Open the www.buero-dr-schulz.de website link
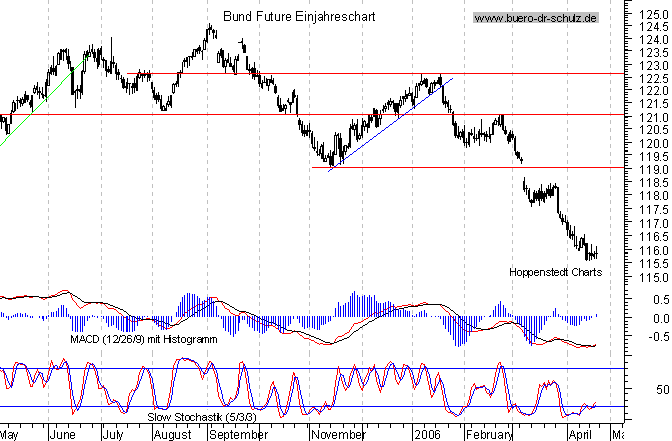 tap(535, 18)
